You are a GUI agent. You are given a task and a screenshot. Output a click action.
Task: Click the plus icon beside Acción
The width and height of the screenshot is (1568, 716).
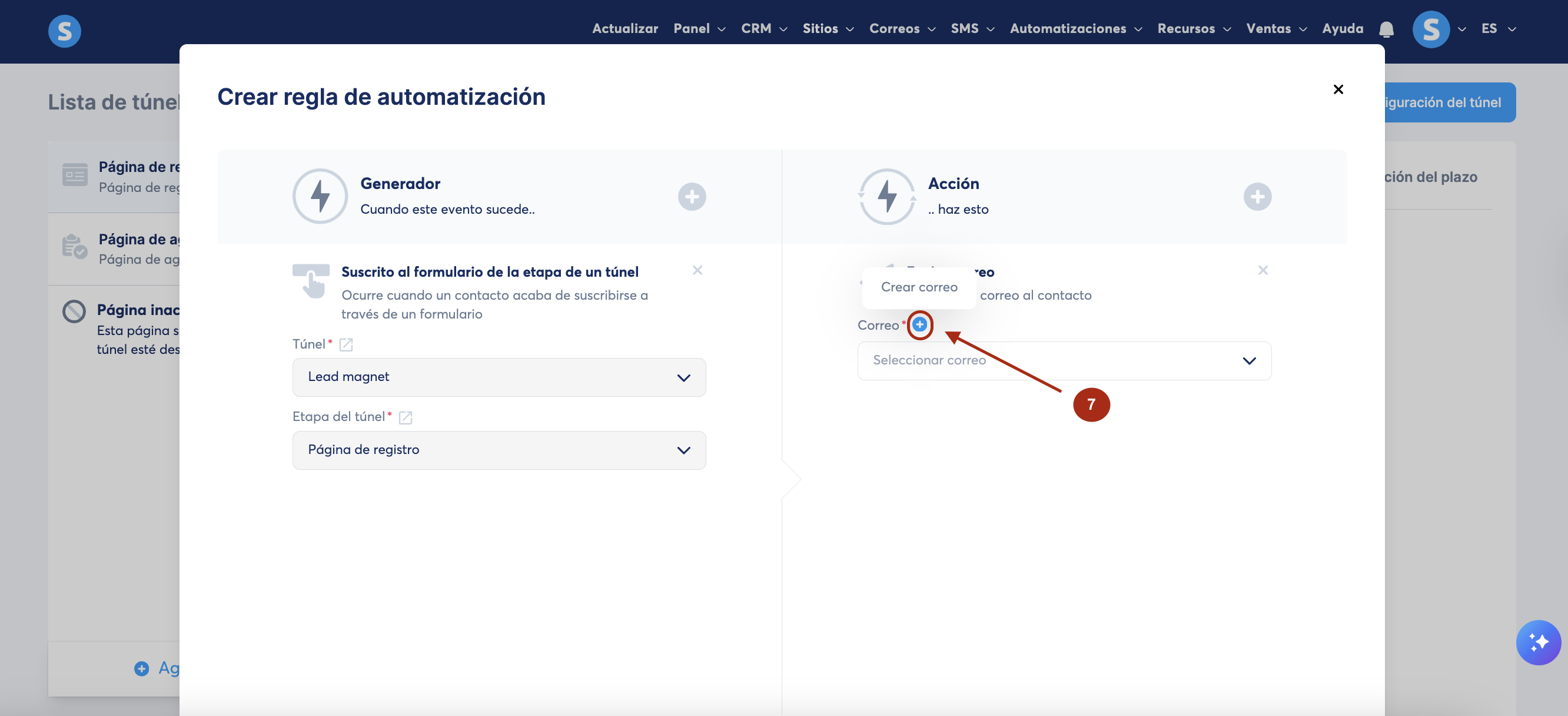1257,197
